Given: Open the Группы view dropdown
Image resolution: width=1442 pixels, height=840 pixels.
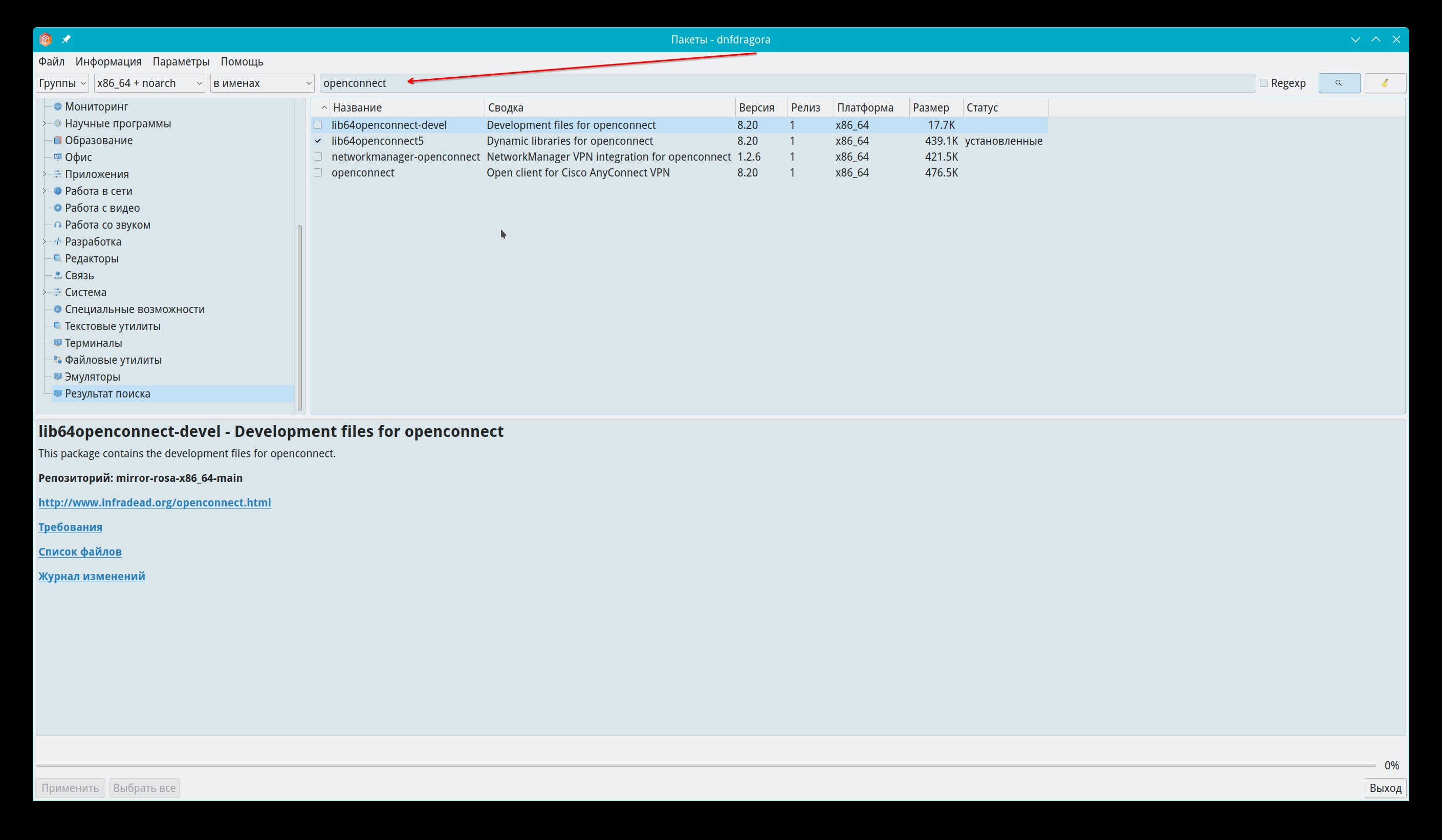Looking at the screenshot, I should click(62, 83).
